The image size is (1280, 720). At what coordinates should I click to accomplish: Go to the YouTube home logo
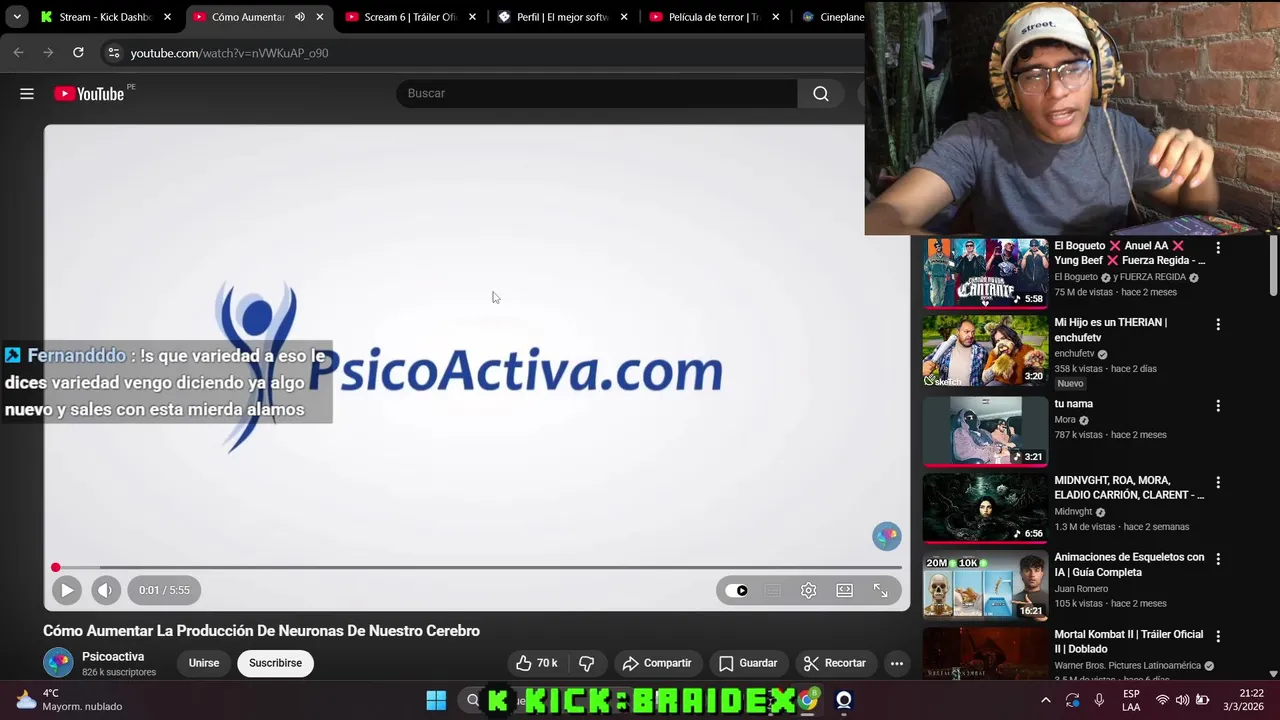point(89,93)
